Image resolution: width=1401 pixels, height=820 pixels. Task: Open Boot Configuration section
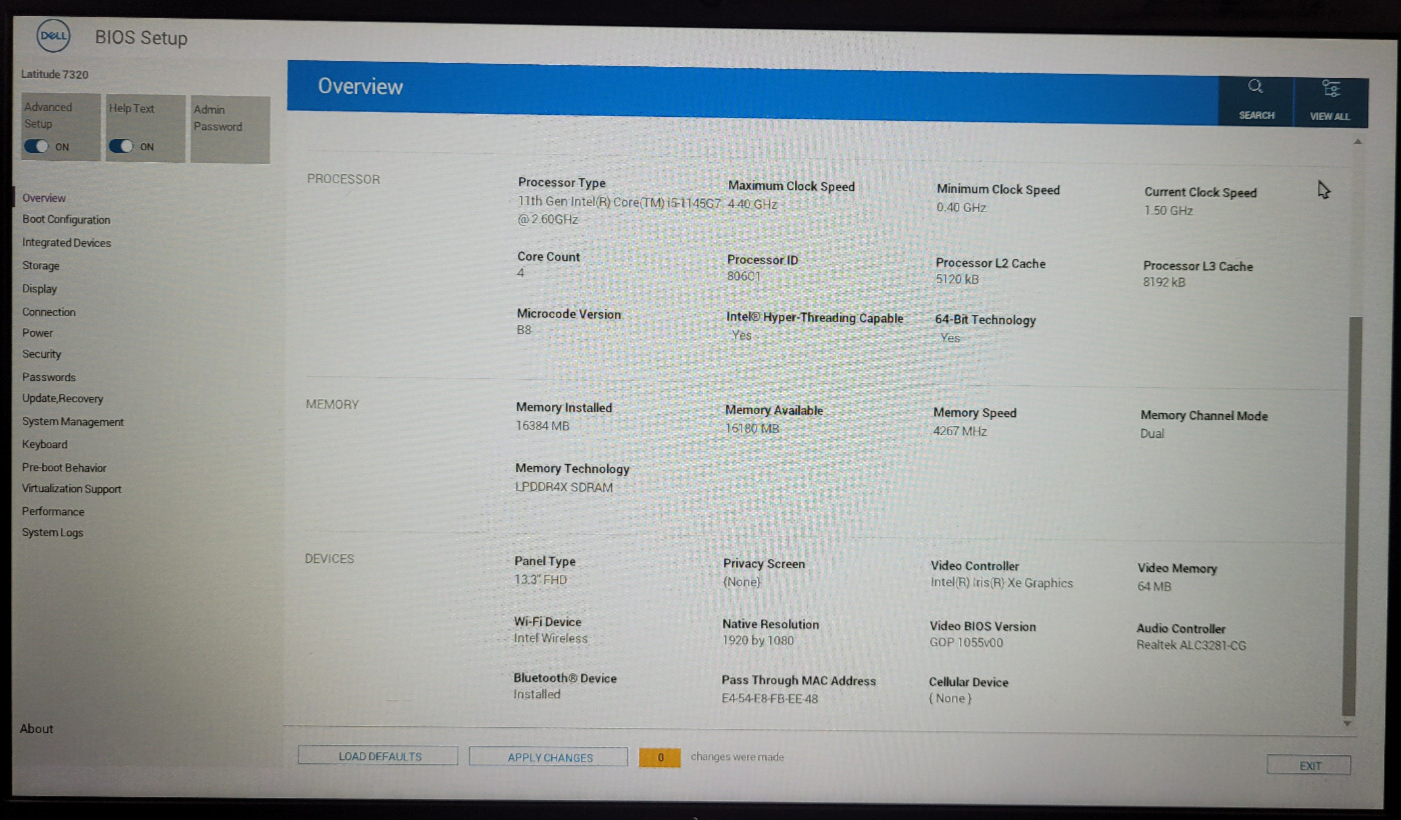[x=66, y=220]
